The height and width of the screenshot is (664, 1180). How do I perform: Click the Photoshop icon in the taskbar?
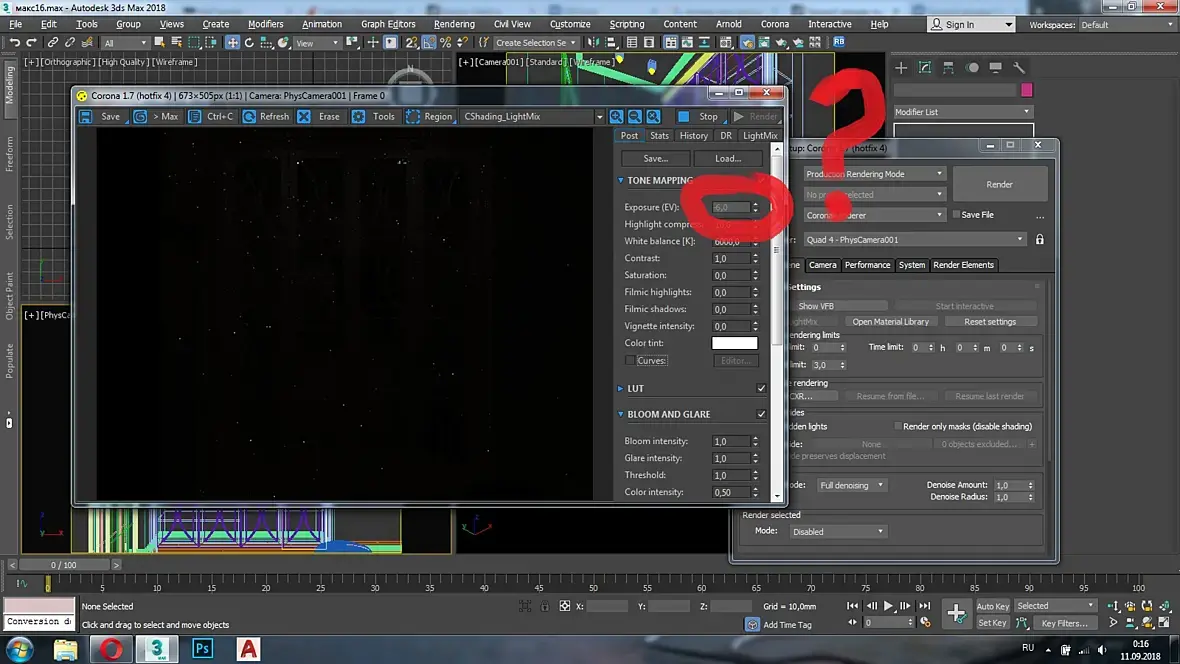tap(203, 649)
